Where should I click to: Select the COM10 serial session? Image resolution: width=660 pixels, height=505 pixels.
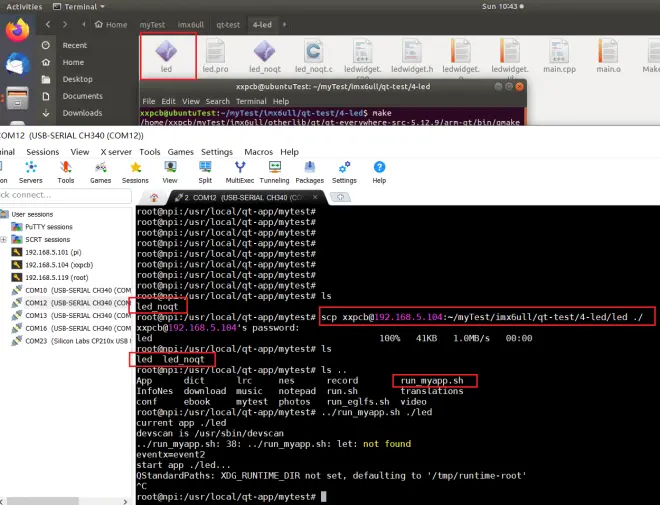pyautogui.click(x=71, y=290)
